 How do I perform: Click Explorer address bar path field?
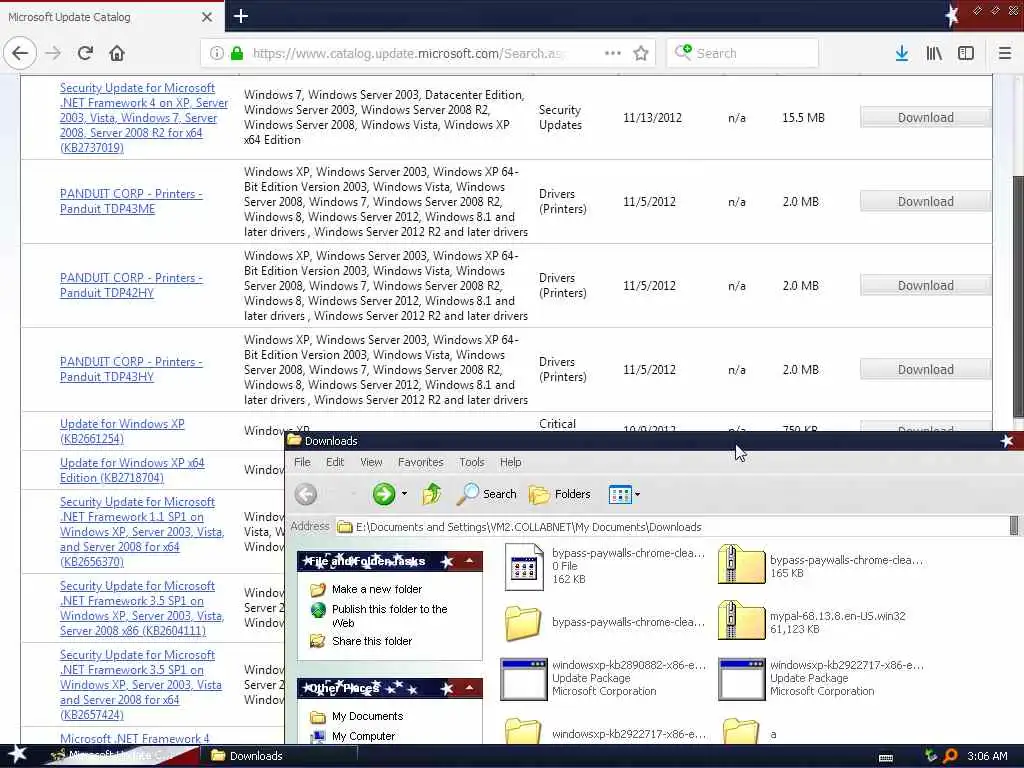pos(673,526)
